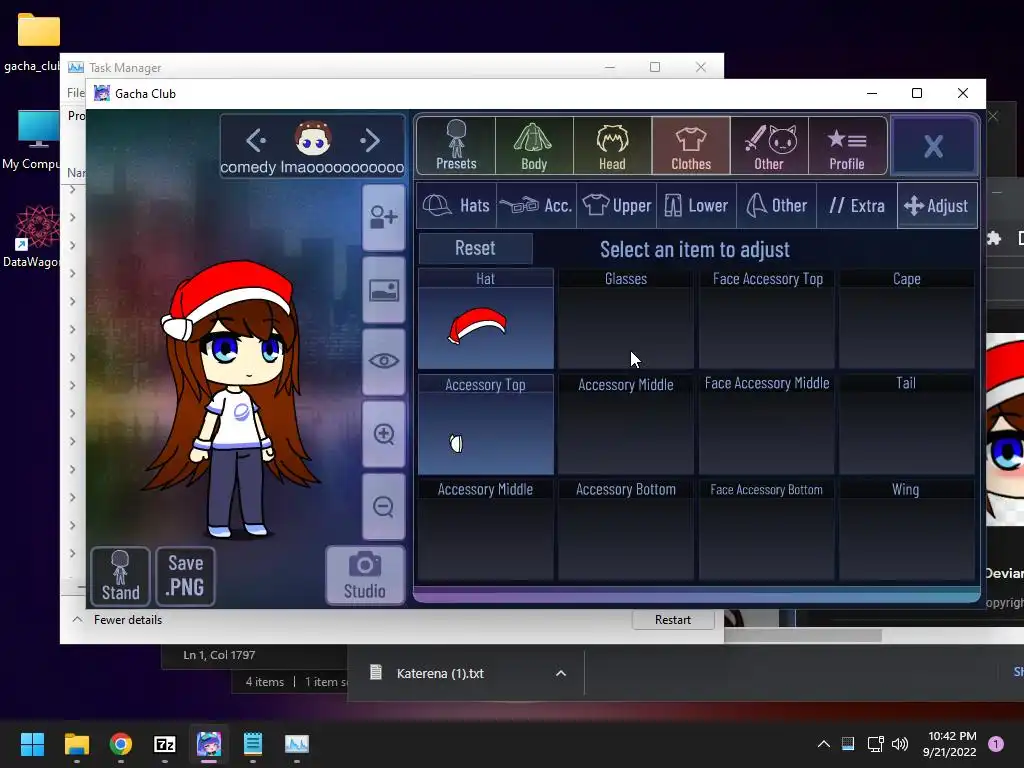Open the File menu in Task Manager

[x=75, y=93]
